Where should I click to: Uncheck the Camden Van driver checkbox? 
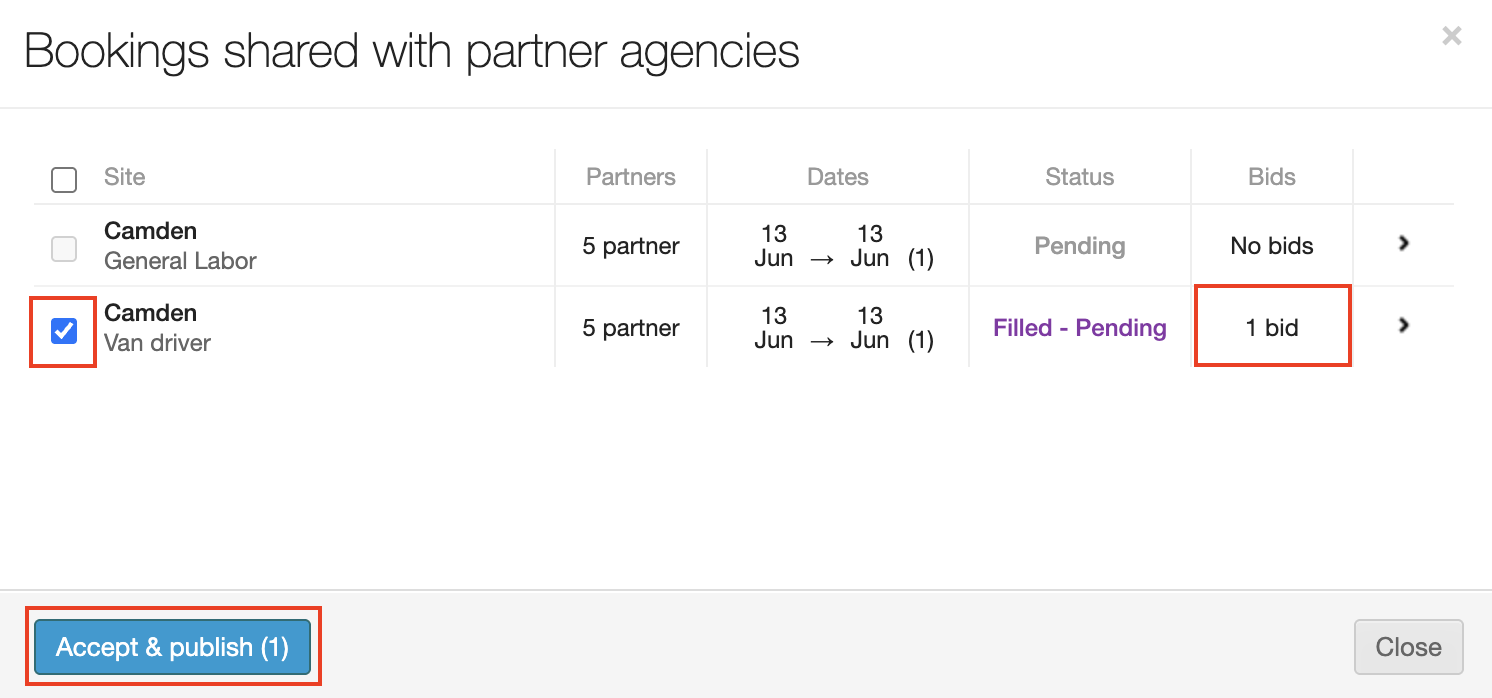[x=64, y=330]
